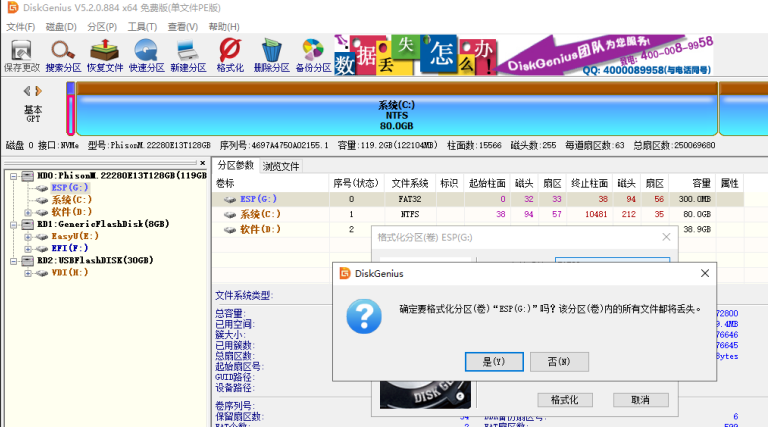The width and height of the screenshot is (768, 427).
Task: Go to the previous disk with left arrow
Action: (x=26, y=91)
